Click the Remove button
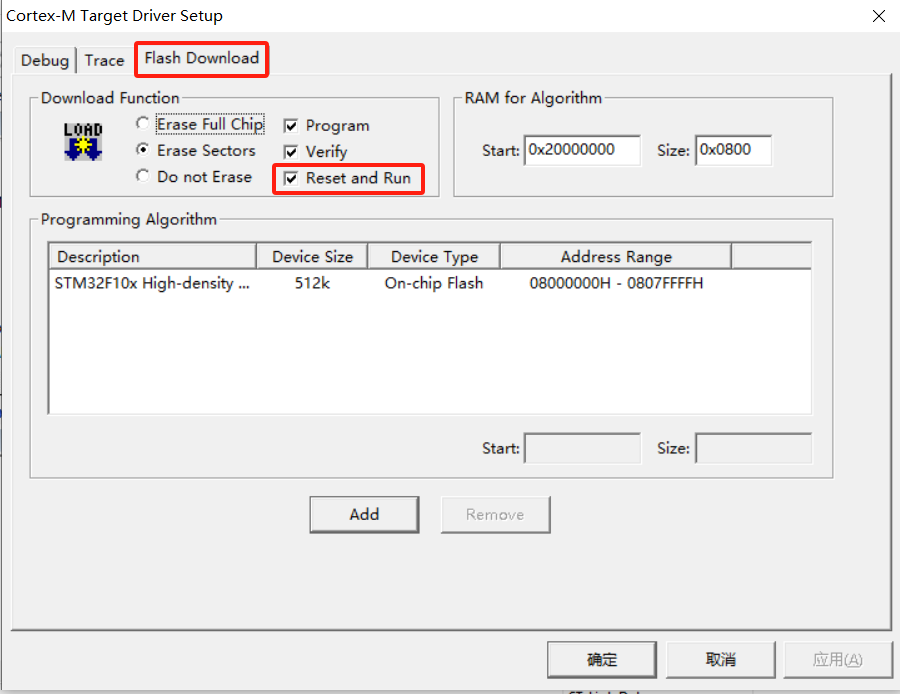The height and width of the screenshot is (694, 900). (495, 514)
